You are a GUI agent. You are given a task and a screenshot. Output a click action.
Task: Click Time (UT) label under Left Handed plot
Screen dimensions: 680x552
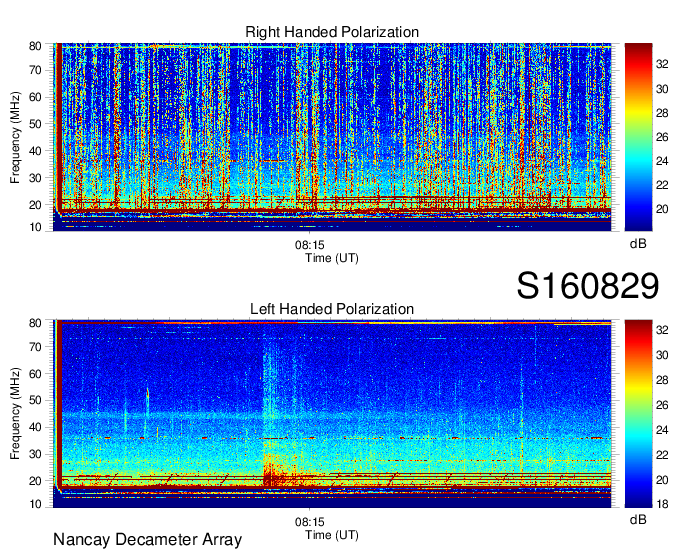332,535
